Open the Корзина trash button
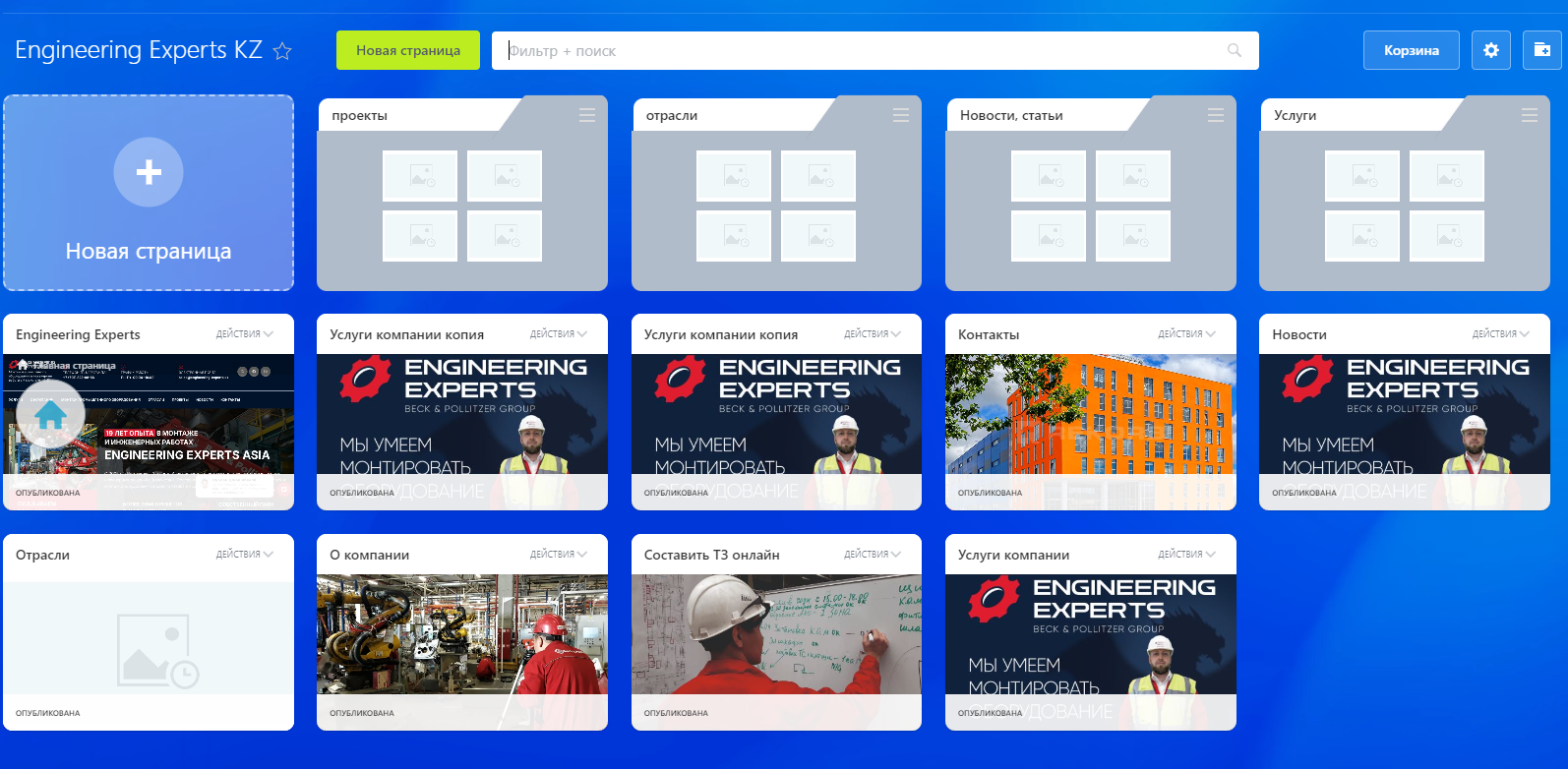The height and width of the screenshot is (769, 1568). [1411, 50]
